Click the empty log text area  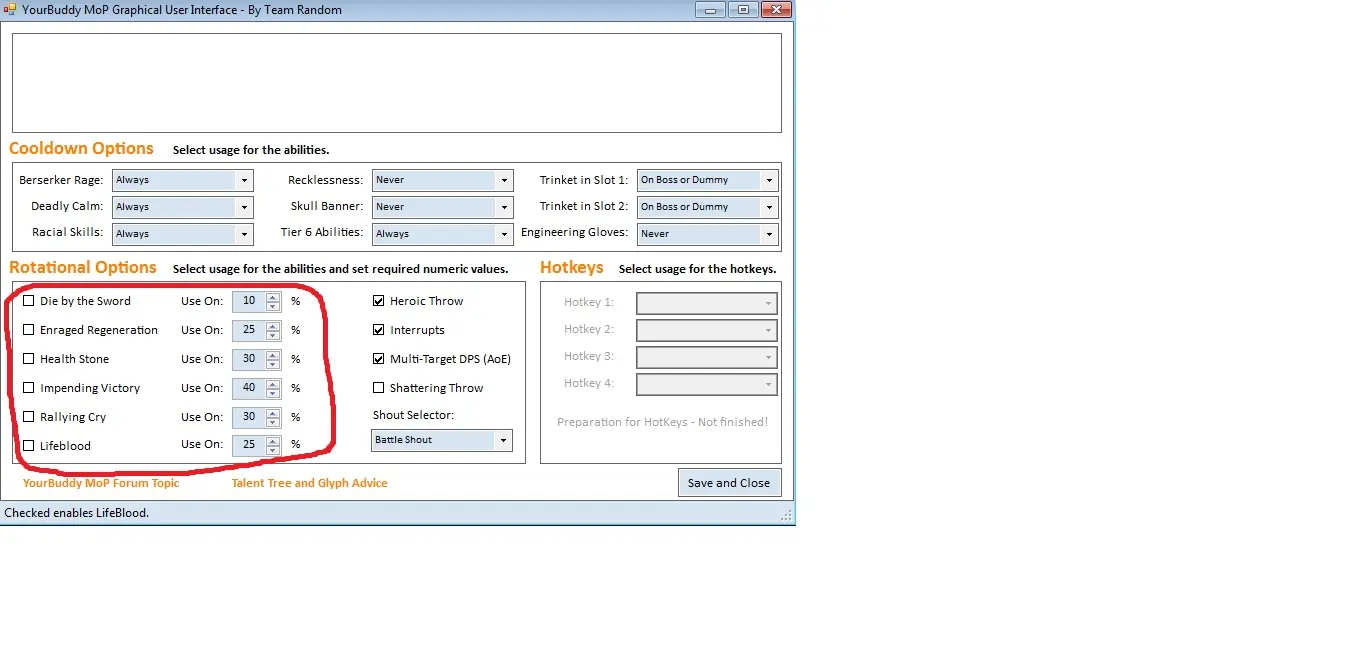point(396,83)
